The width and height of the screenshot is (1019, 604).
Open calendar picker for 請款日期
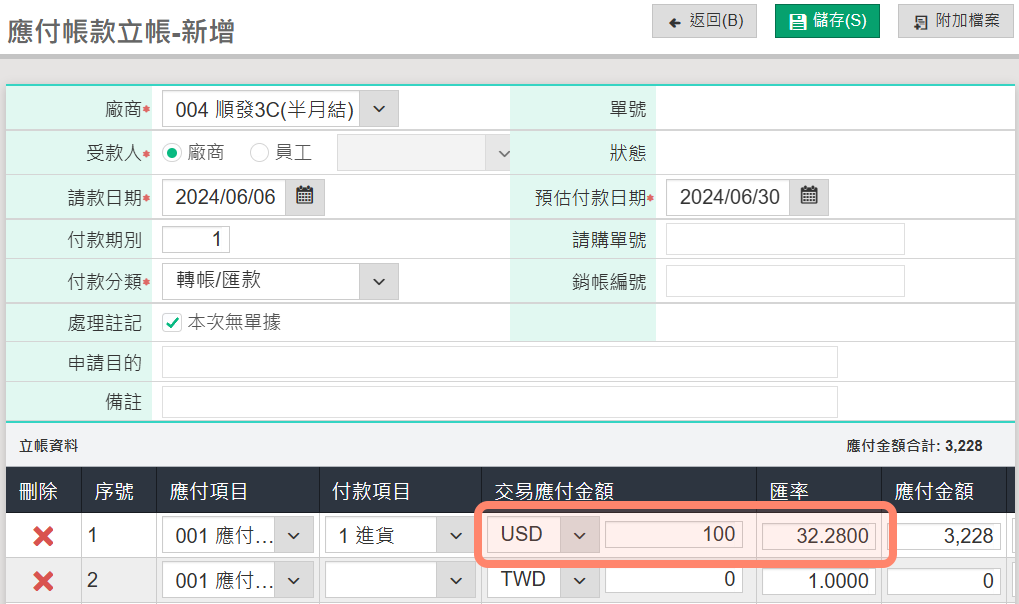point(305,197)
